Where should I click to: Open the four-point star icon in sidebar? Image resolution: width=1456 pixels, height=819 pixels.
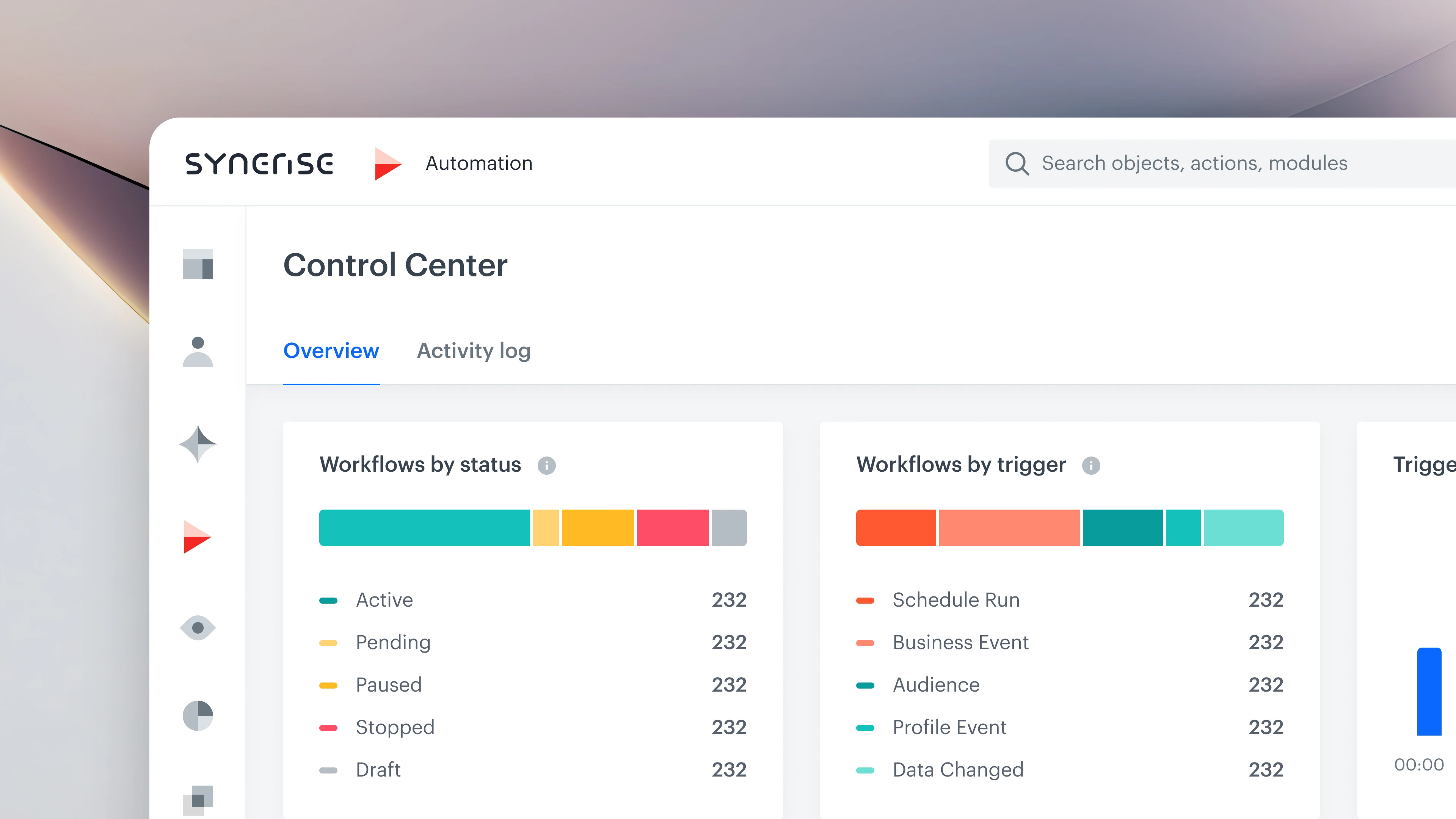[198, 444]
